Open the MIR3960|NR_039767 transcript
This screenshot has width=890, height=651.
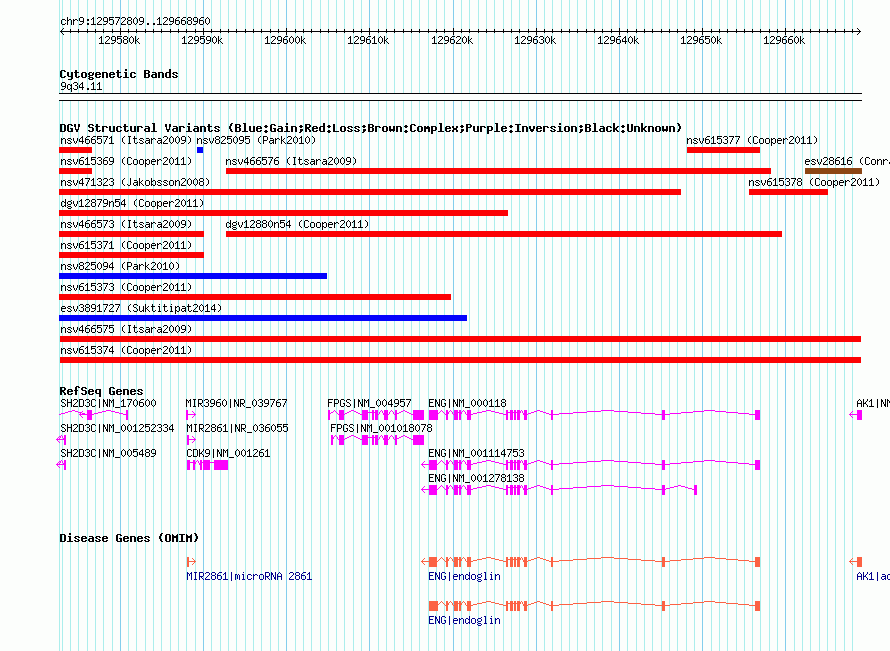237,403
